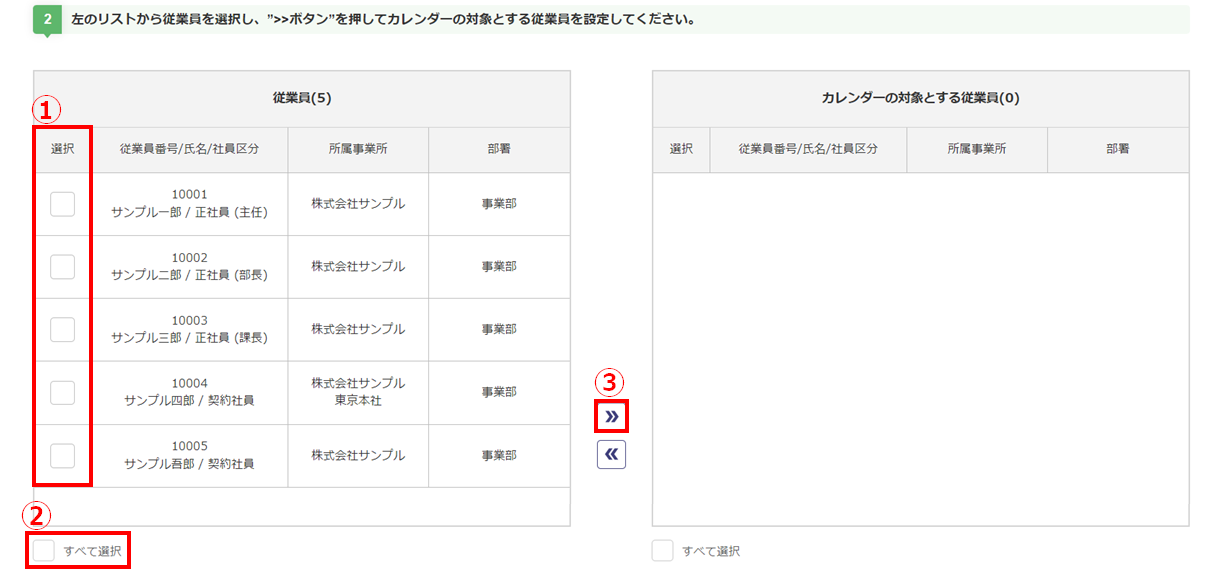The width and height of the screenshot is (1216, 577).
Task: Click the >> add employees arrow button
Action: click(x=611, y=416)
